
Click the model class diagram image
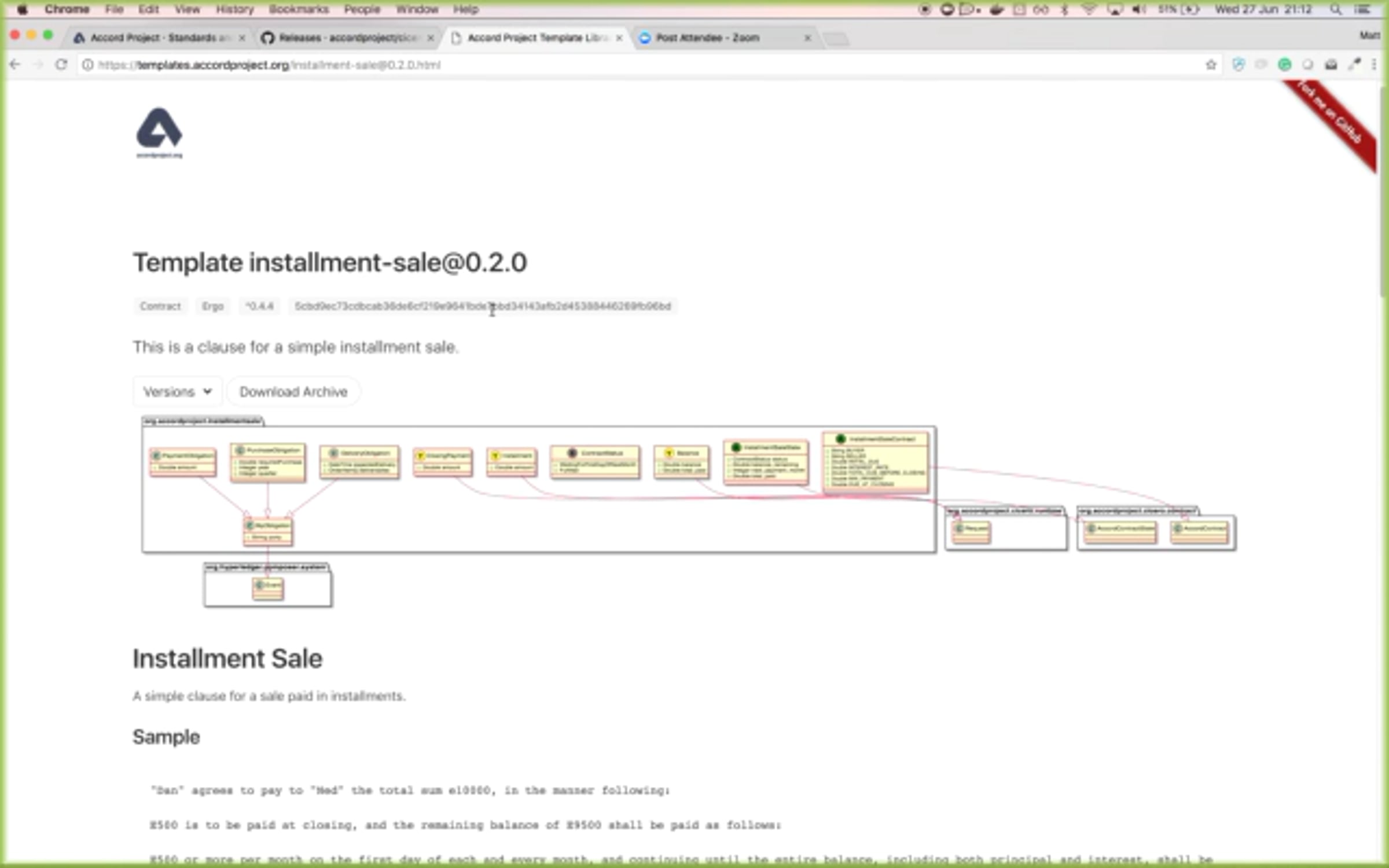[538, 492]
